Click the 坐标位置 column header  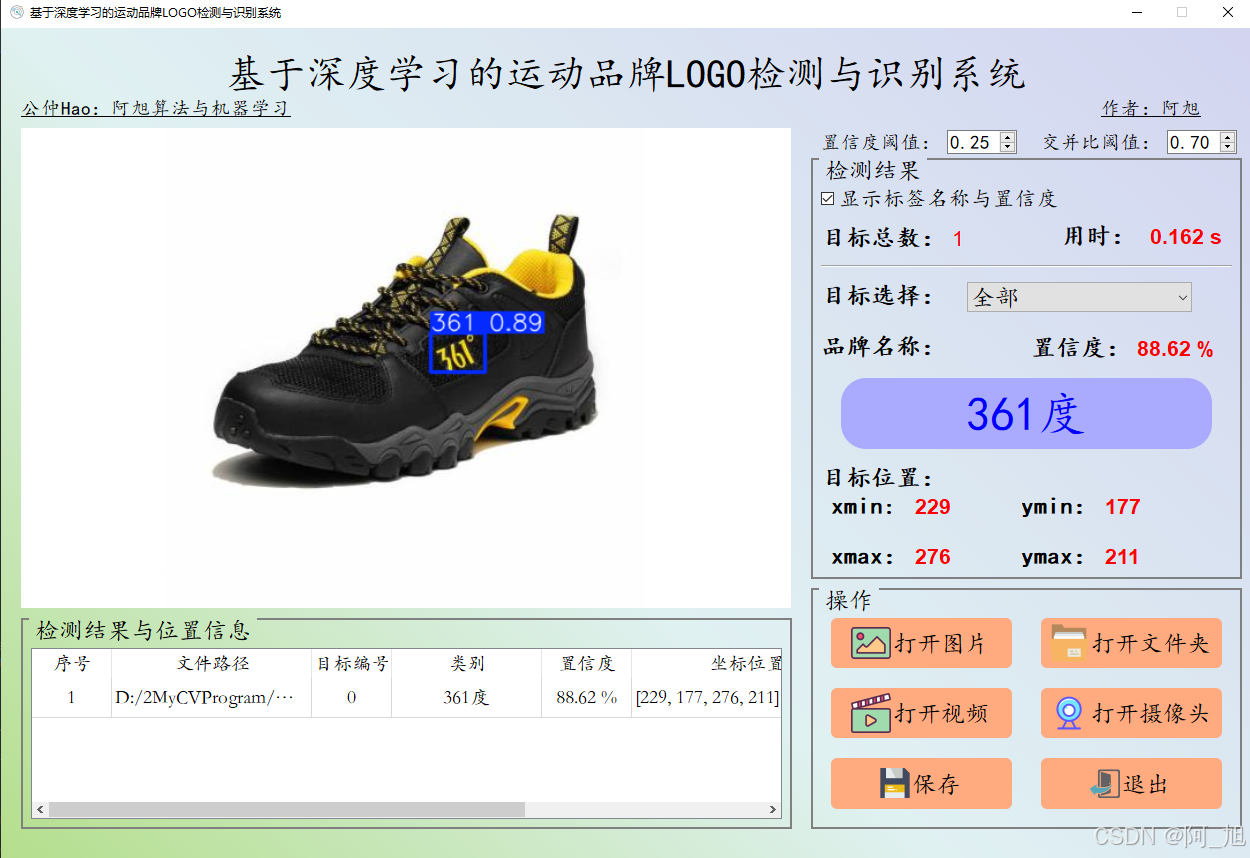coord(707,663)
